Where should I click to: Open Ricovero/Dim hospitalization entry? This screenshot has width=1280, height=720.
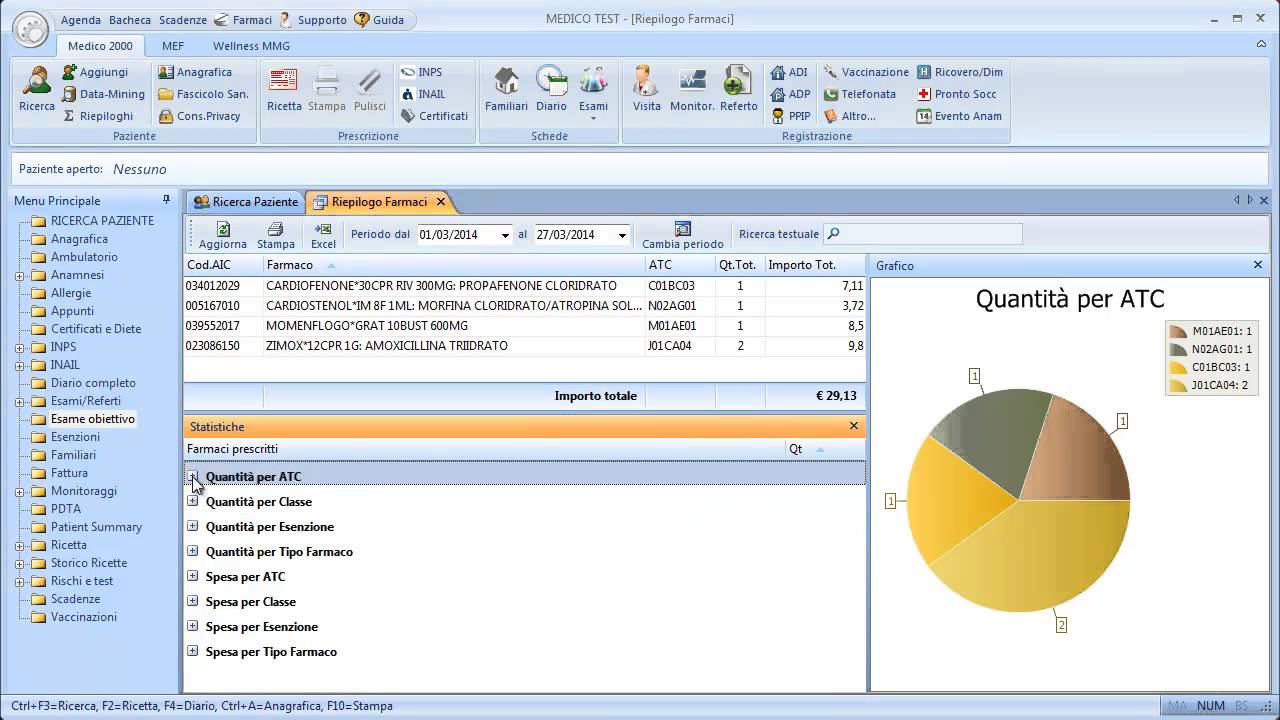959,72
